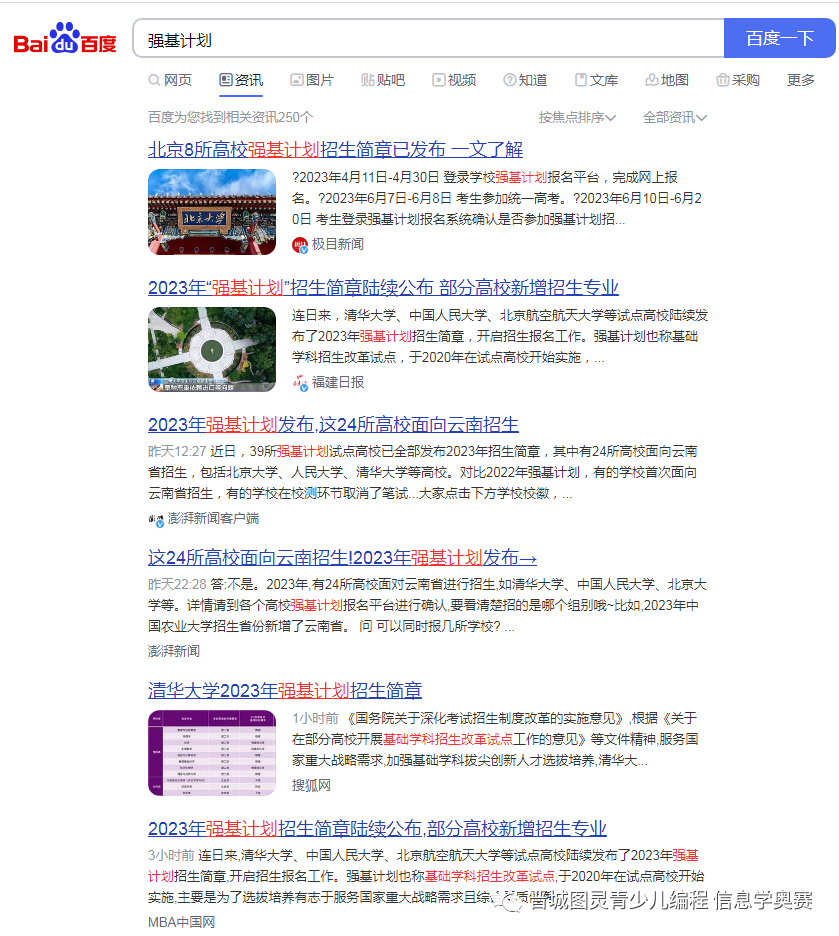The height and width of the screenshot is (936, 839).
Task: Go to the 贴吧 tab
Action: coord(383,80)
